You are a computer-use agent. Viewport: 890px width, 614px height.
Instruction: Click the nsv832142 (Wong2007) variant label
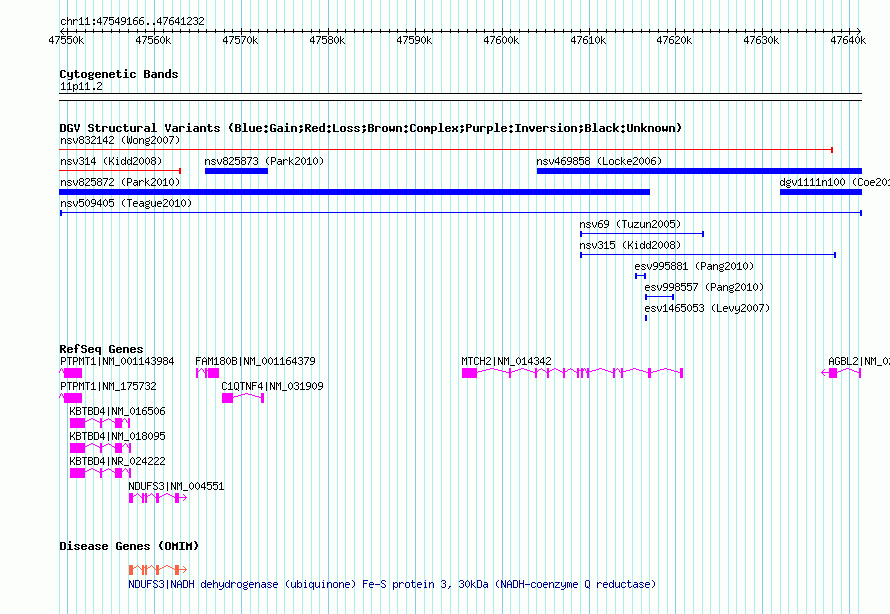click(120, 140)
